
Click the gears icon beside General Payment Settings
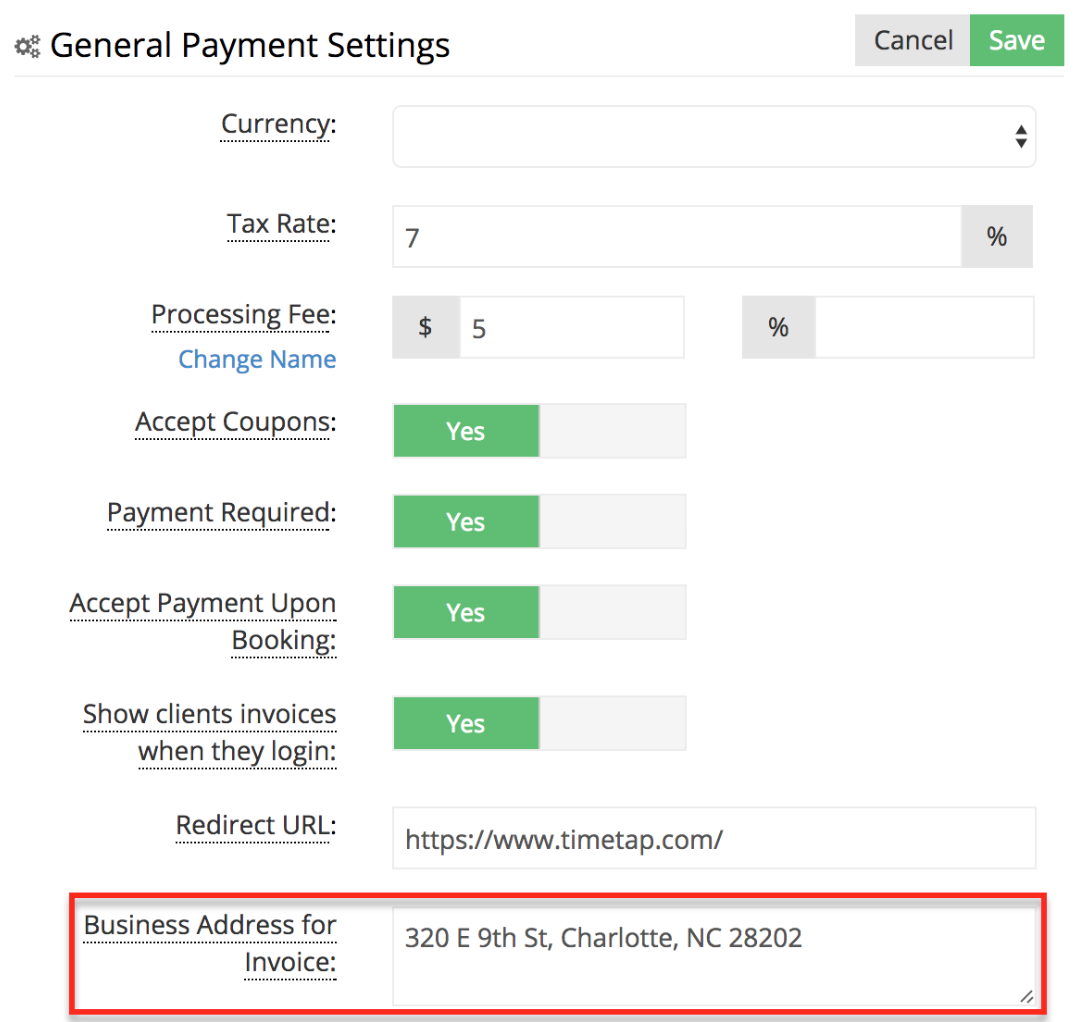[x=26, y=45]
